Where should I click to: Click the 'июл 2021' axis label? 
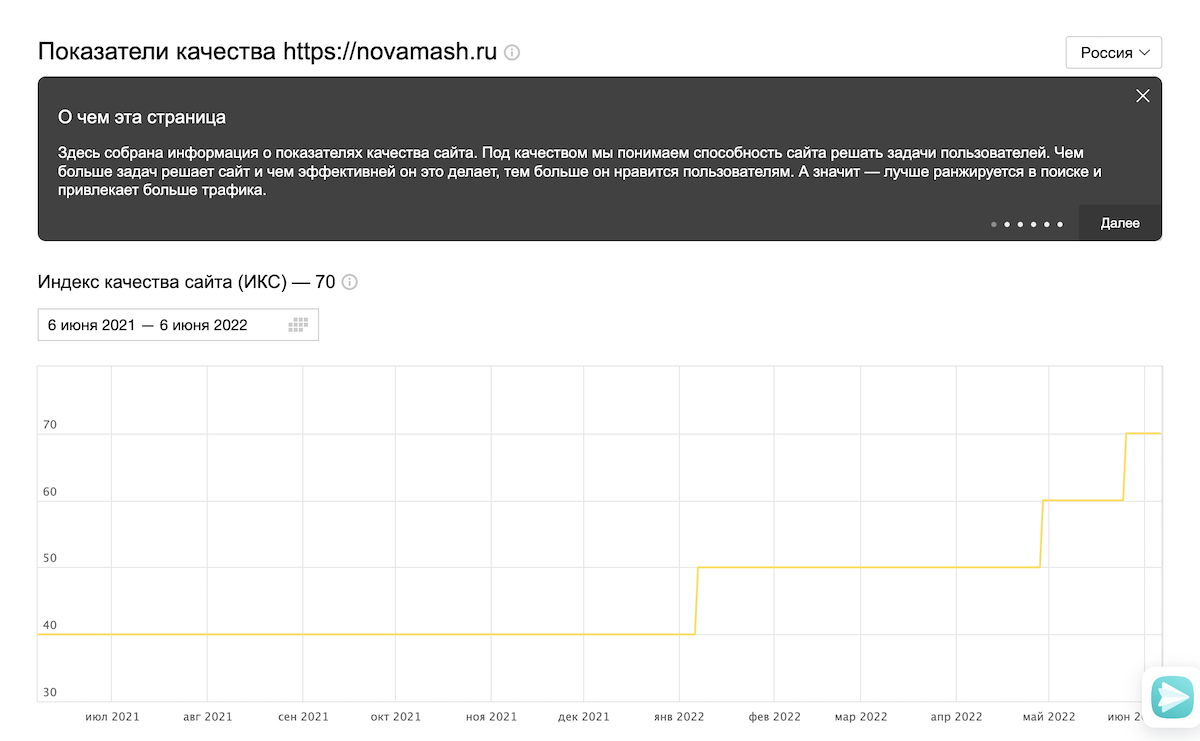point(112,717)
